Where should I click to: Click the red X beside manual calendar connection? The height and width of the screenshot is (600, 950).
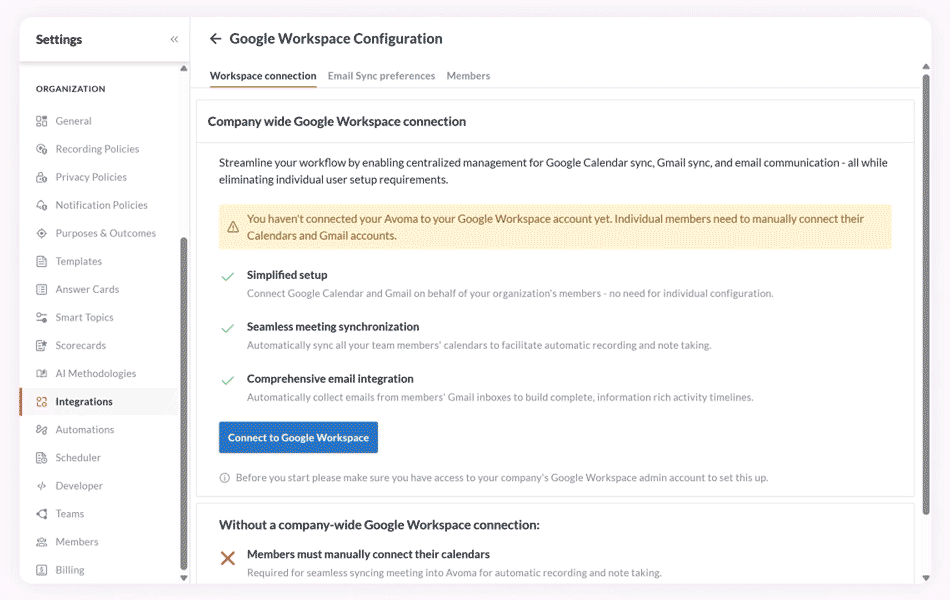[228, 558]
